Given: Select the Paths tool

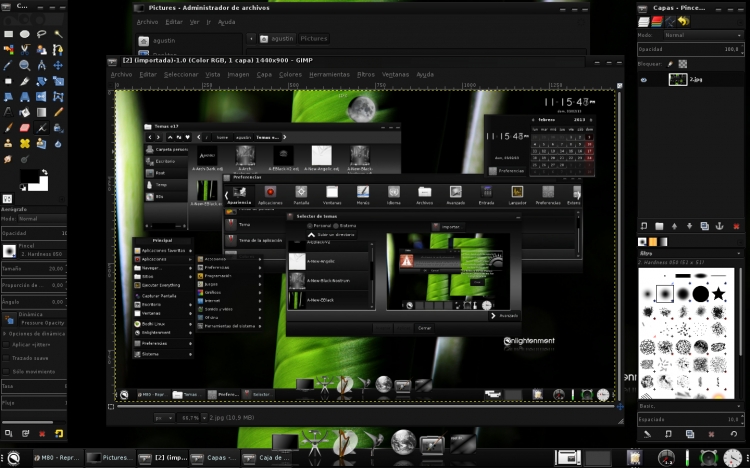Looking at the screenshot, I should click(x=58, y=49).
